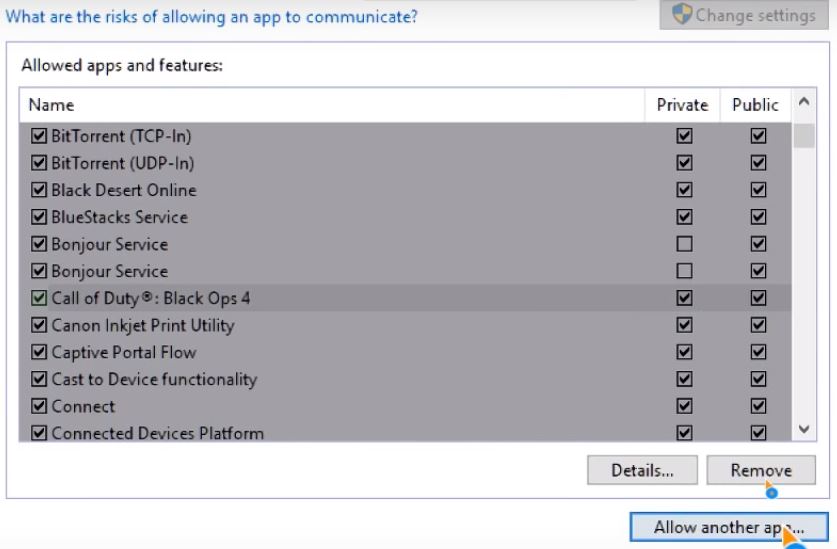The height and width of the screenshot is (549, 837).
Task: Toggle Private for BitTorrent (UDP-In)
Action: pyautogui.click(x=684, y=162)
